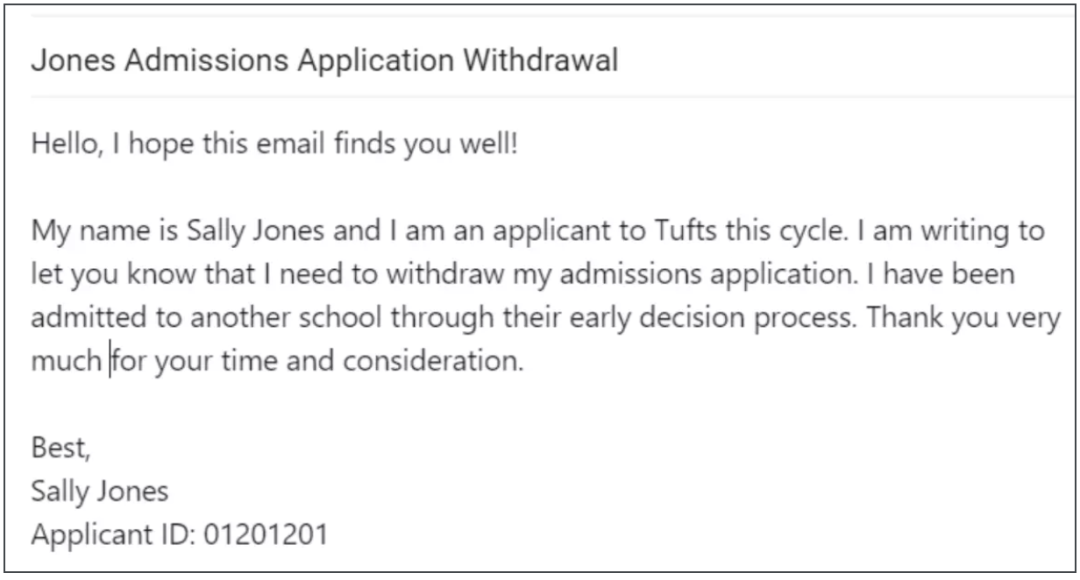Click the 'Sally Jones' signature line
Screen dimensions: 1080x580
click(x=100, y=492)
